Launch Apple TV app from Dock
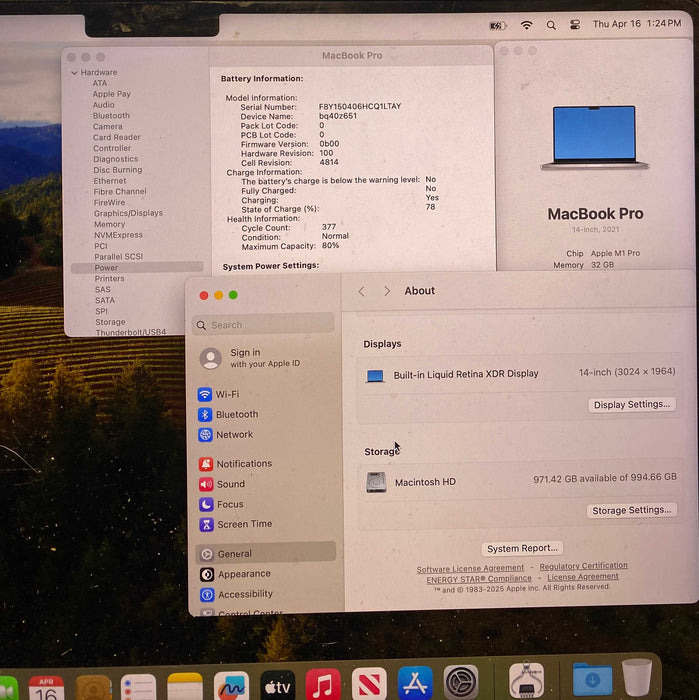 tap(277, 685)
